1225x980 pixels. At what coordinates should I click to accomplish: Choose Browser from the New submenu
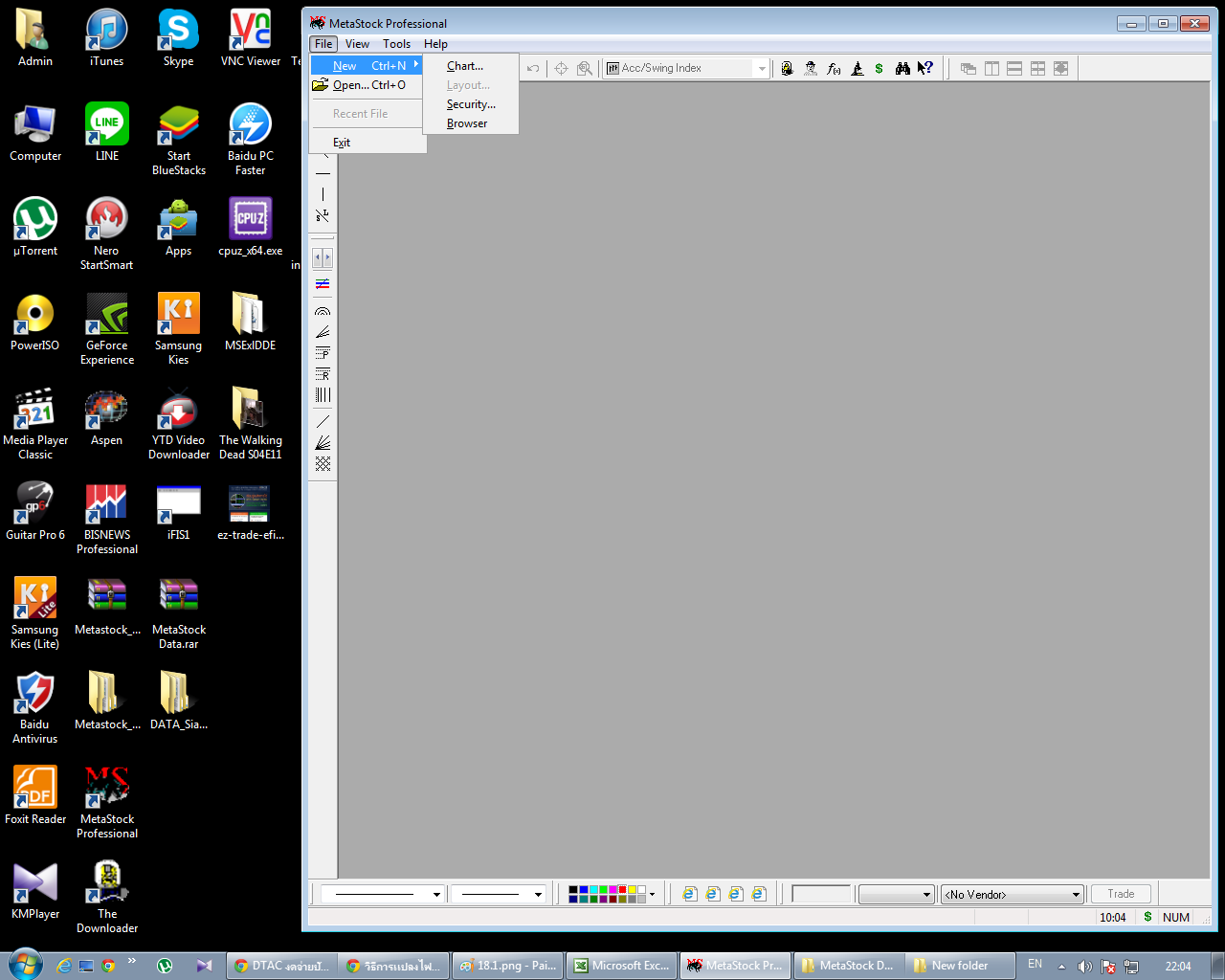tap(471, 123)
